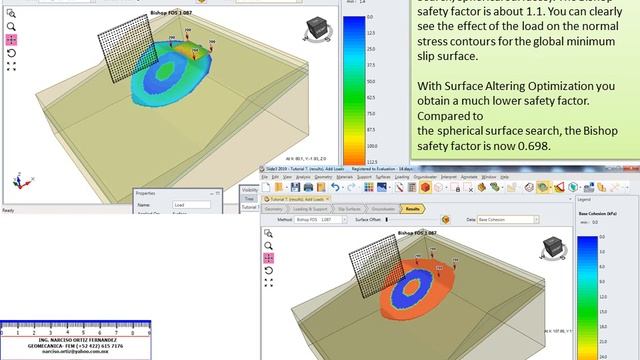Click the New file icon in Slide3 toolbar
Image resolution: width=640 pixels, height=360 pixels.
point(266,187)
